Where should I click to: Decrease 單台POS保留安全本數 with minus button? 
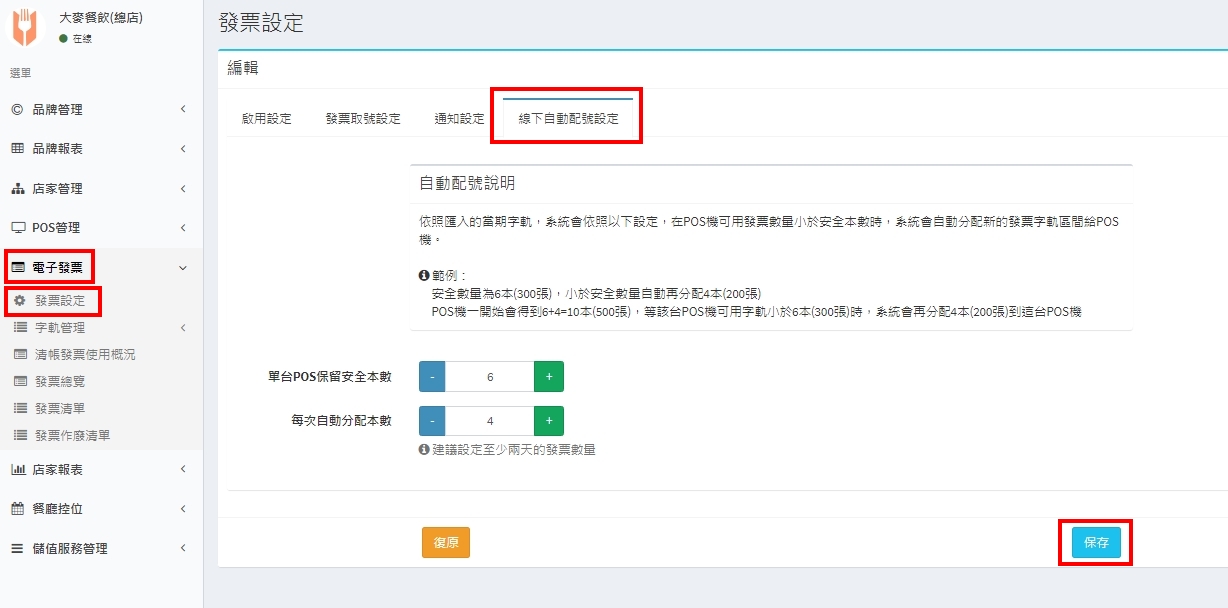[431, 377]
